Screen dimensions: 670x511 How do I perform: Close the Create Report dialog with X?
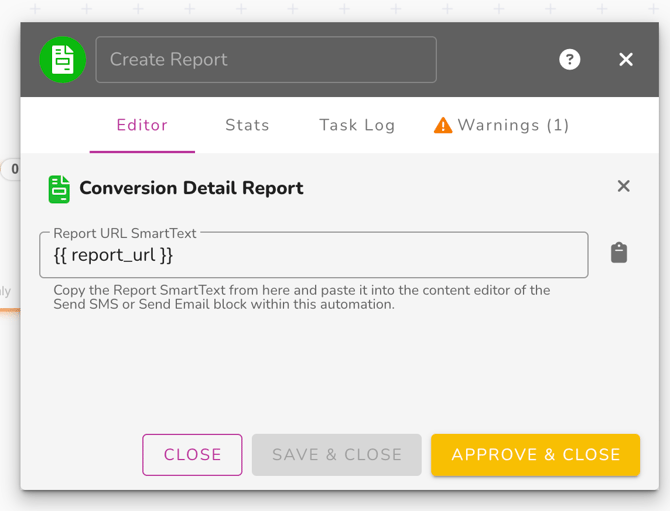tap(626, 60)
